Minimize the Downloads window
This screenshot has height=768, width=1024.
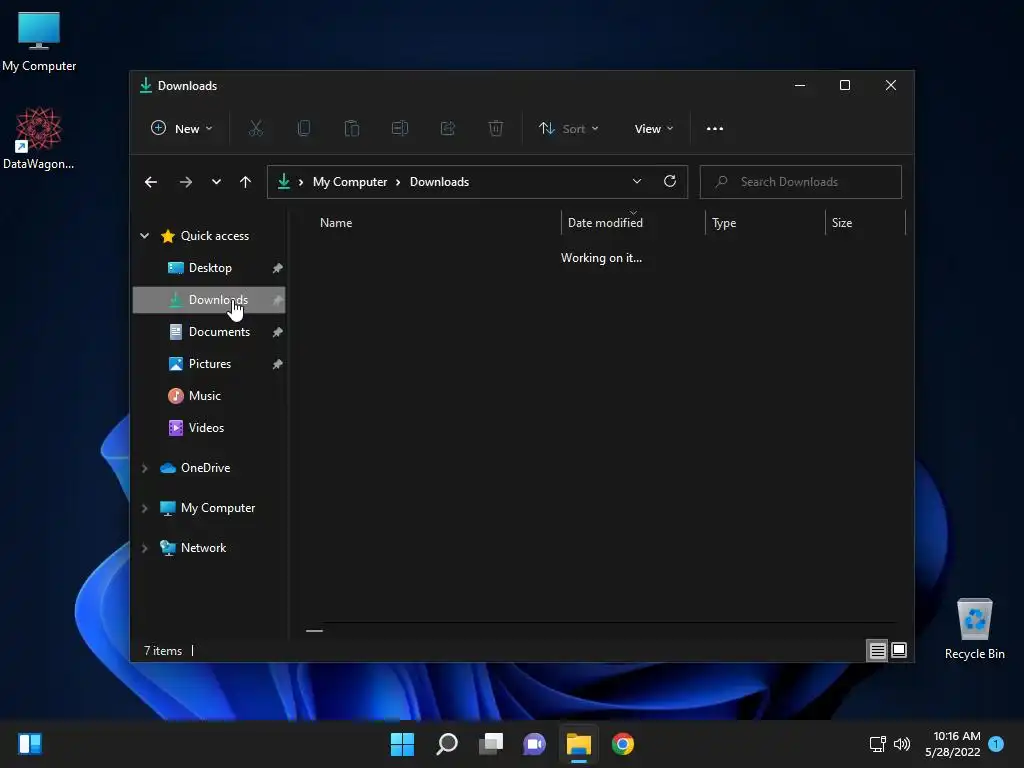[800, 86]
